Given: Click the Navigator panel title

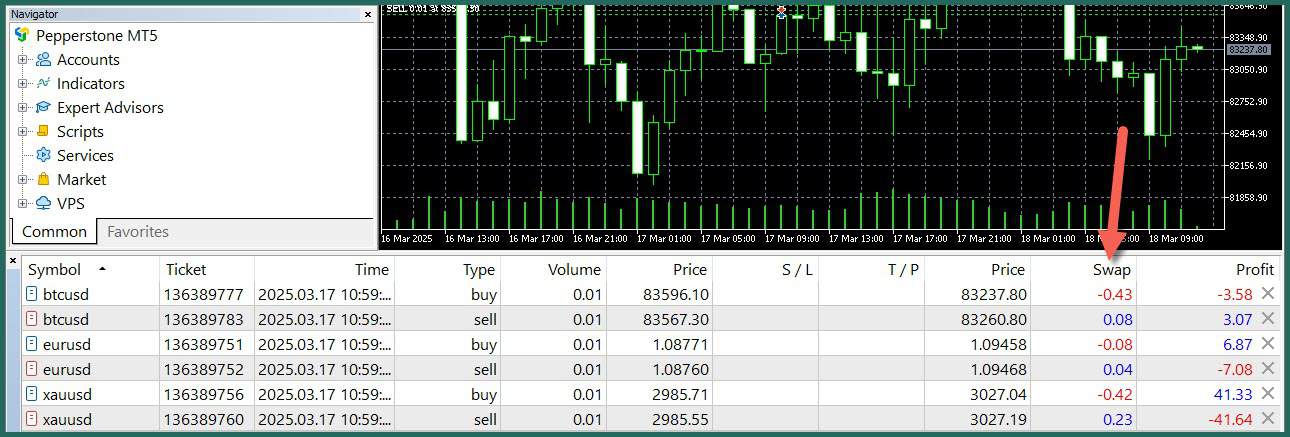Looking at the screenshot, I should click(x=34, y=13).
